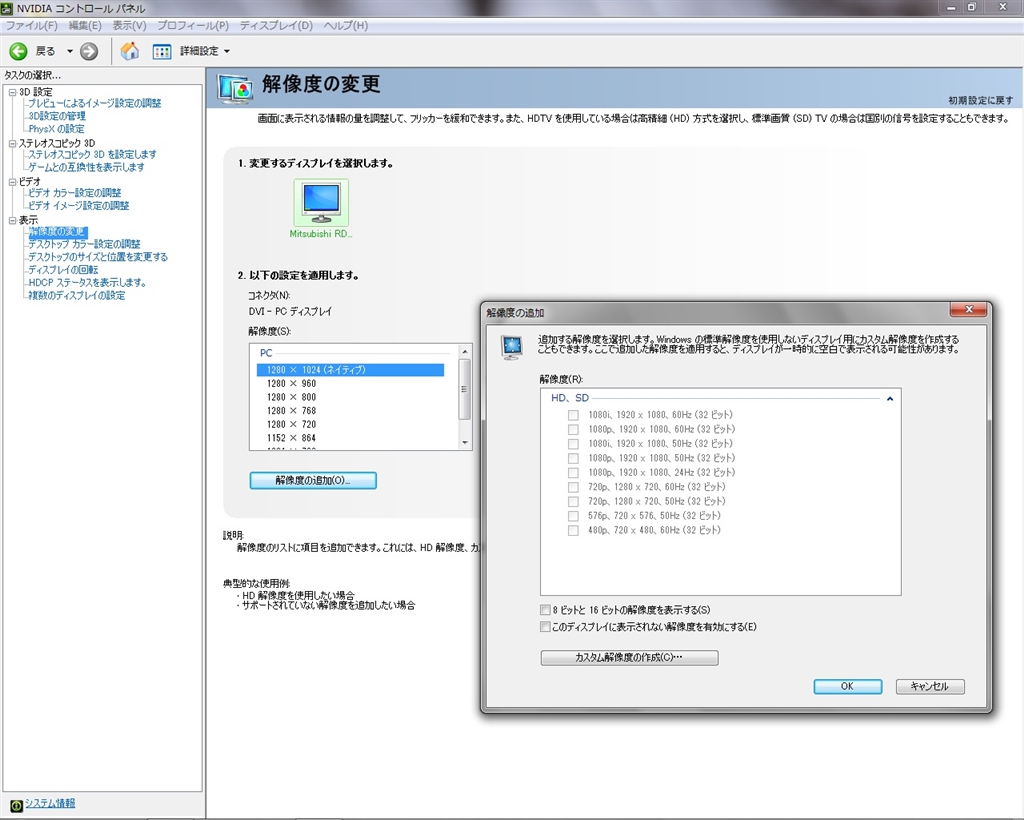Image resolution: width=1024 pixels, height=820 pixels.
Task: Collapse the 表示 tree node
Action: [x=12, y=220]
